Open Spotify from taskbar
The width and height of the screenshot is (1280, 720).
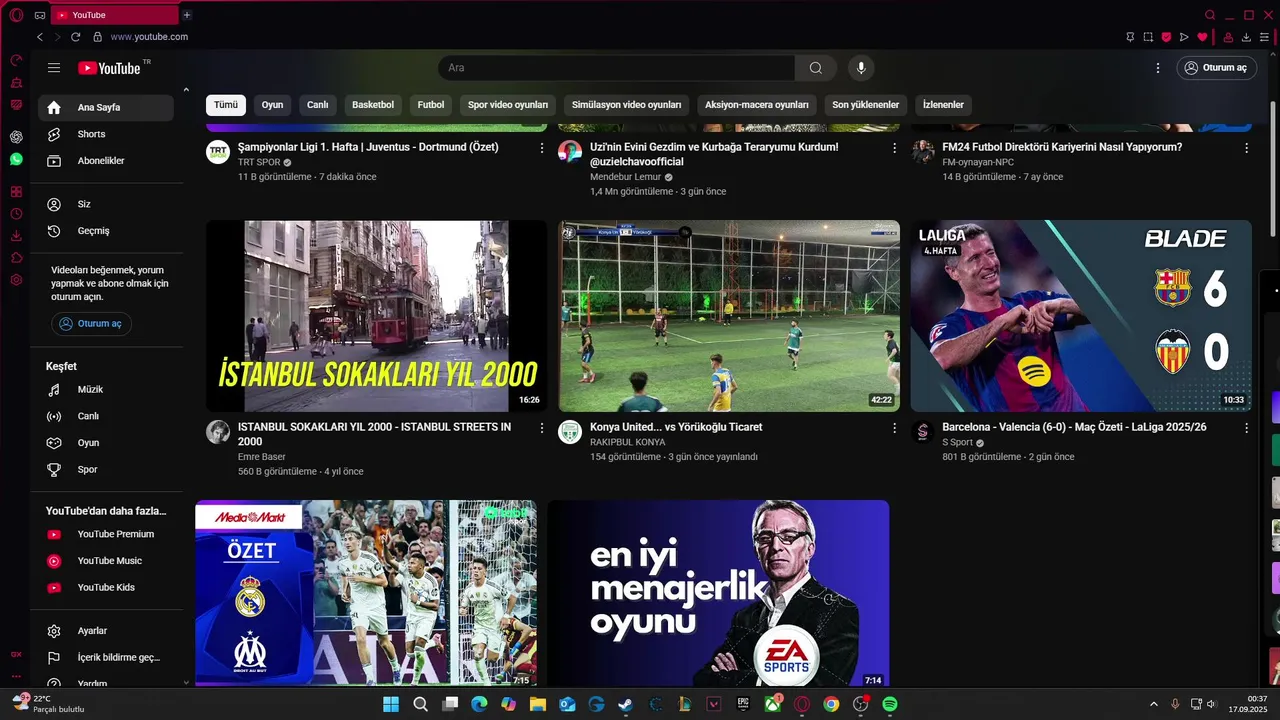coord(890,704)
